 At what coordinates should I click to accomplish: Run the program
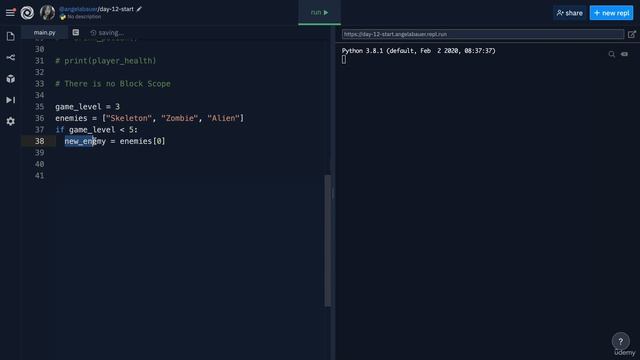[x=319, y=13]
